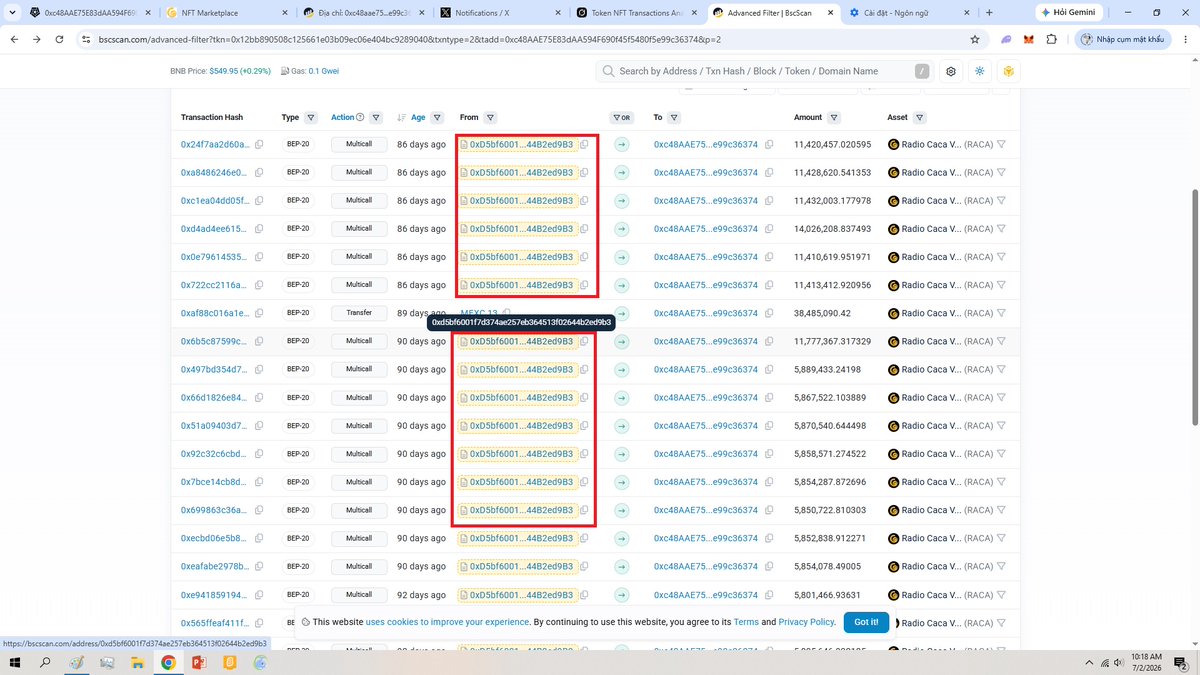The width and height of the screenshot is (1200, 675).
Task: Toggle BscScan light/dark theme icon
Action: pos(980,71)
